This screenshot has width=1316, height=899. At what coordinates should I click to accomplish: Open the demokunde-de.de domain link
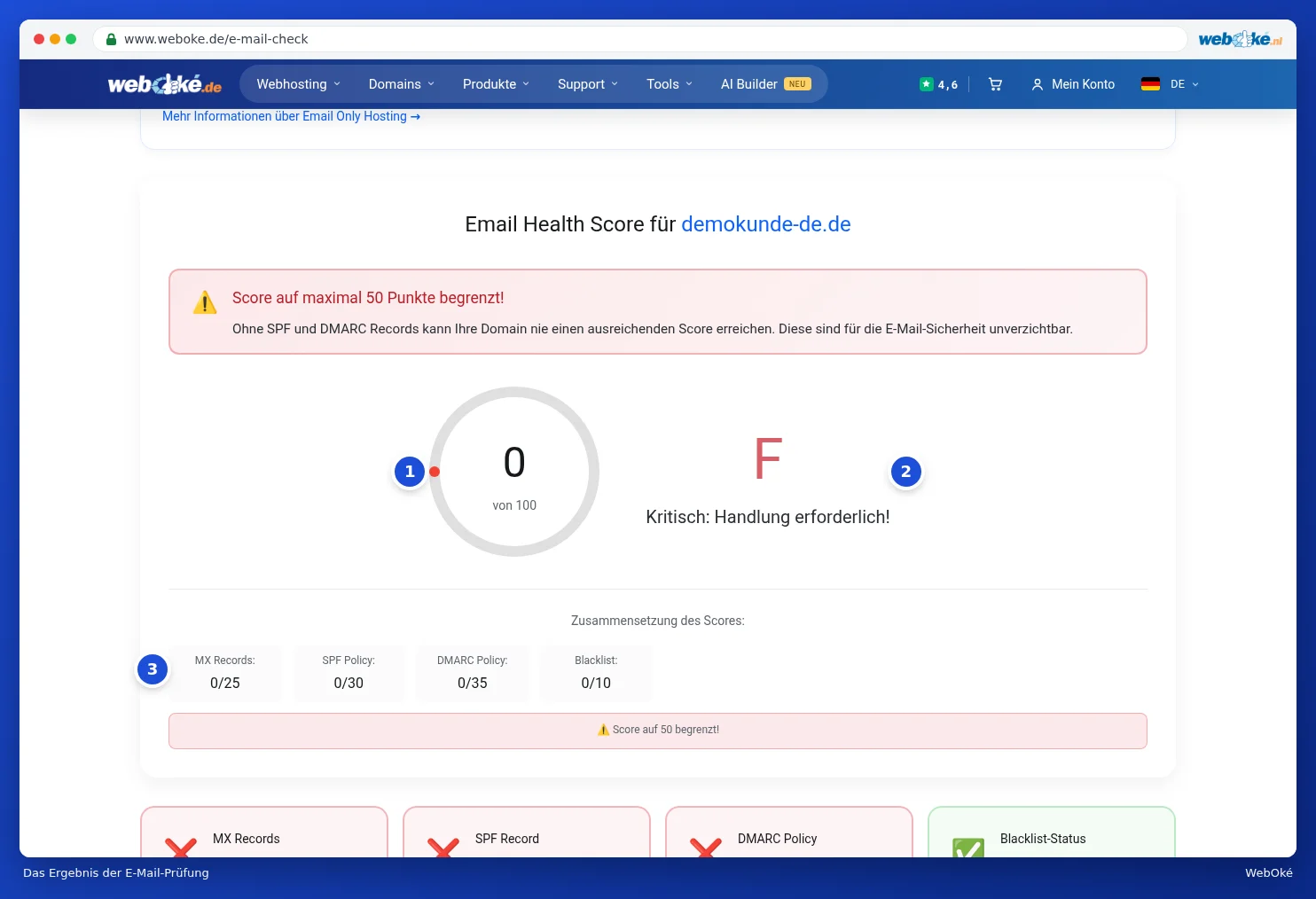click(766, 224)
